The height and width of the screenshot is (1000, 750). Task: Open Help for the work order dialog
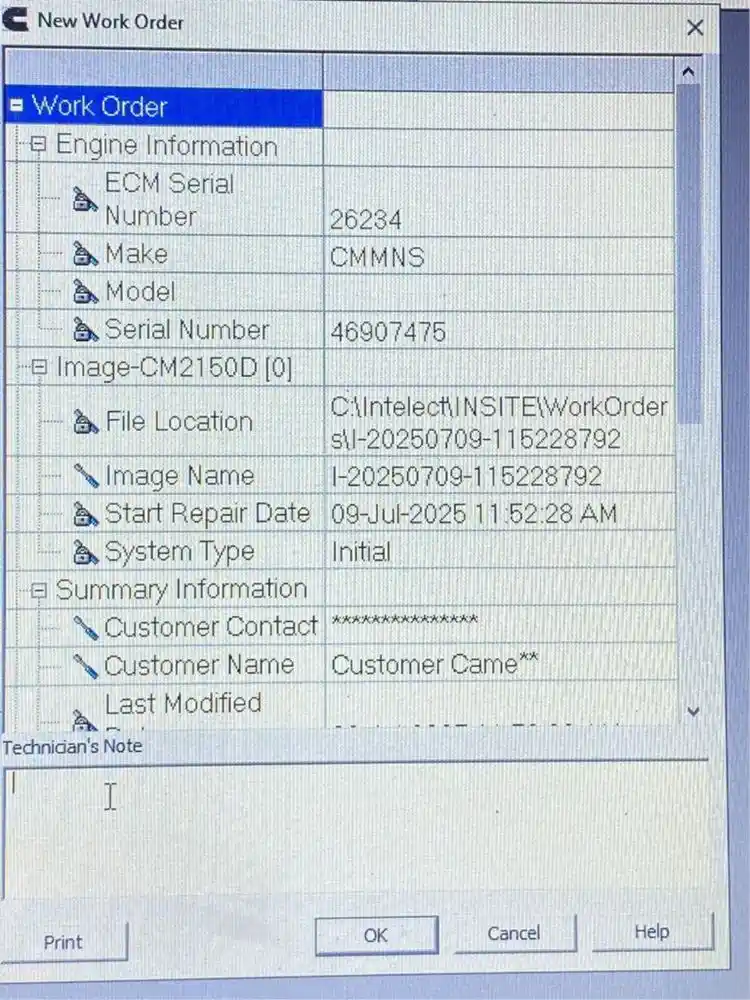[x=652, y=932]
